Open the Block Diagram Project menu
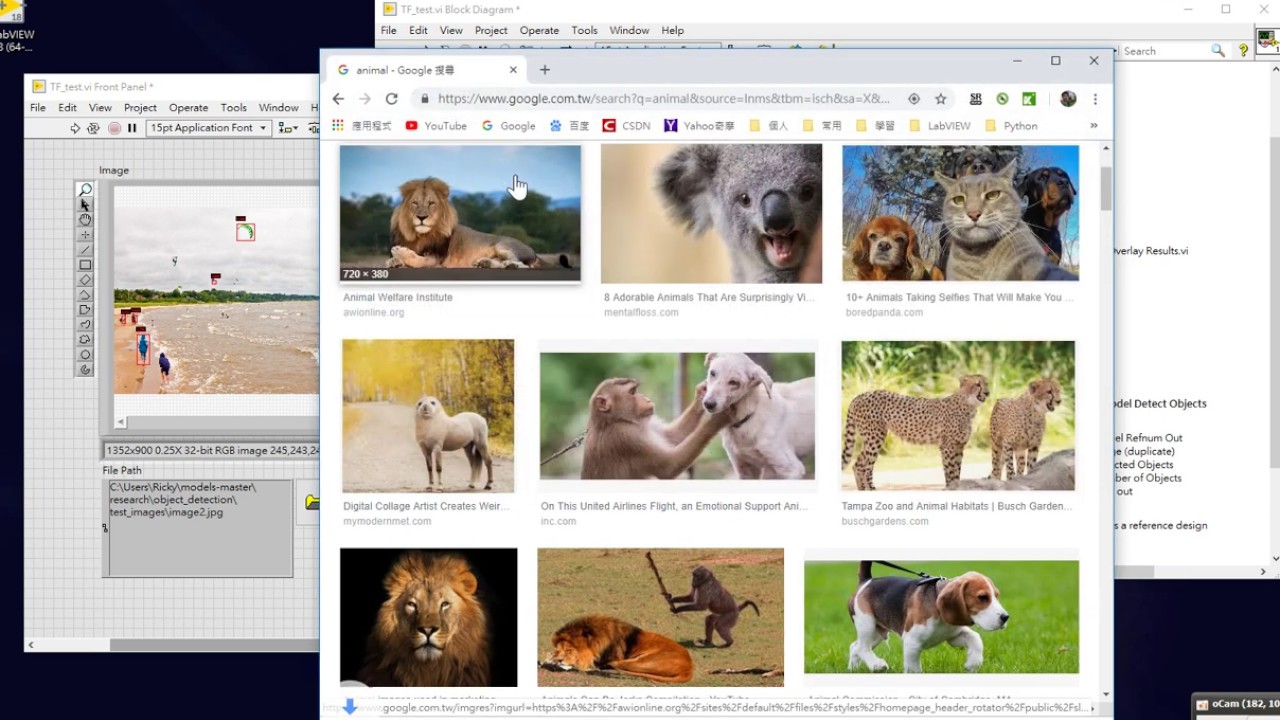 [x=491, y=30]
